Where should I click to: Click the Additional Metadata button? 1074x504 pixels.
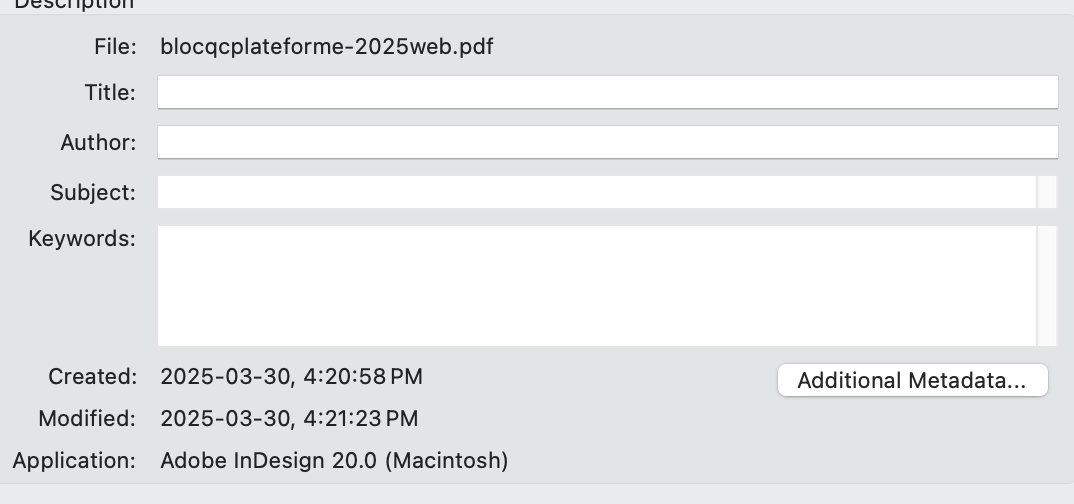[912, 381]
